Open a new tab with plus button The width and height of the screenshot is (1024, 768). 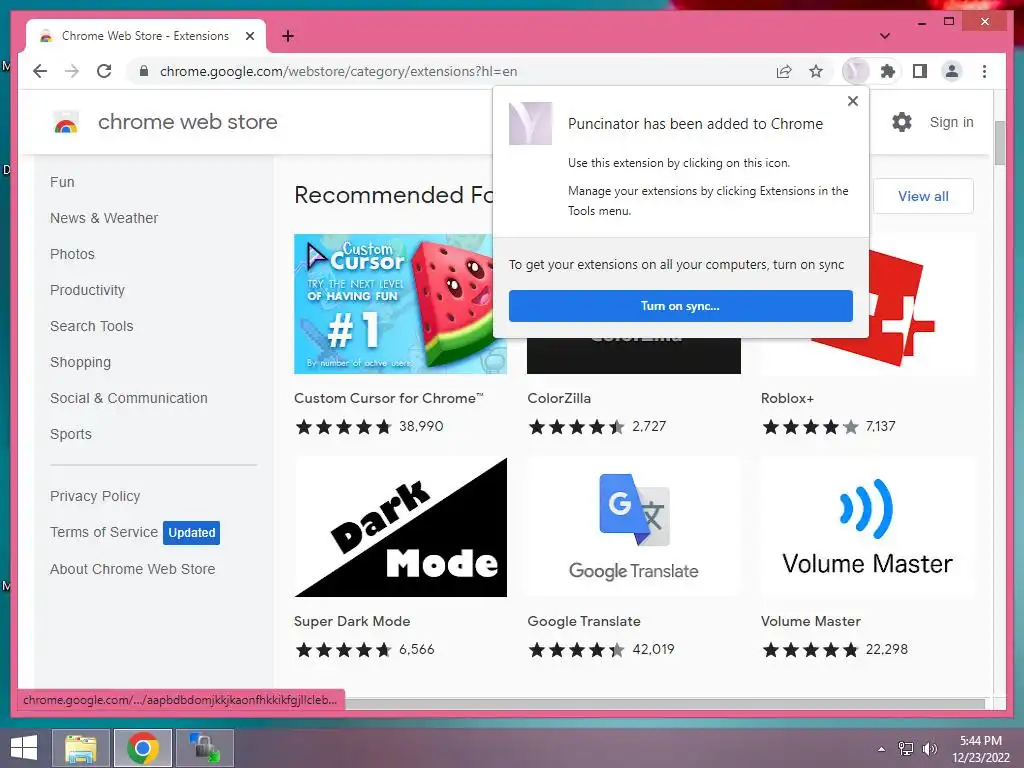point(287,36)
